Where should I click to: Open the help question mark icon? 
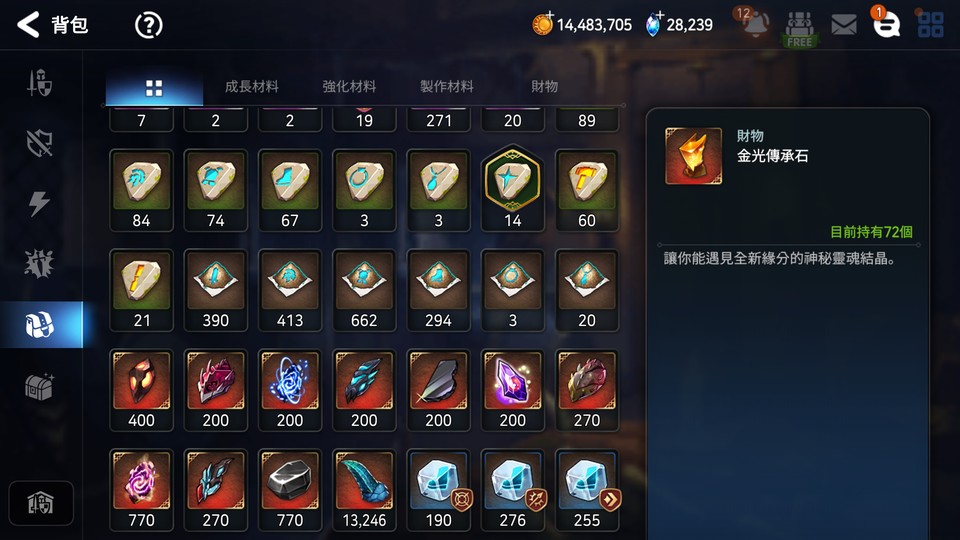(x=148, y=25)
